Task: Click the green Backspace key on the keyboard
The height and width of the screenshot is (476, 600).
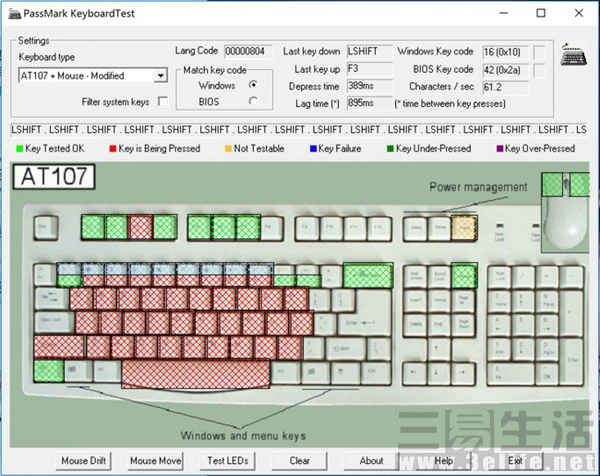Action: pyautogui.click(x=367, y=274)
